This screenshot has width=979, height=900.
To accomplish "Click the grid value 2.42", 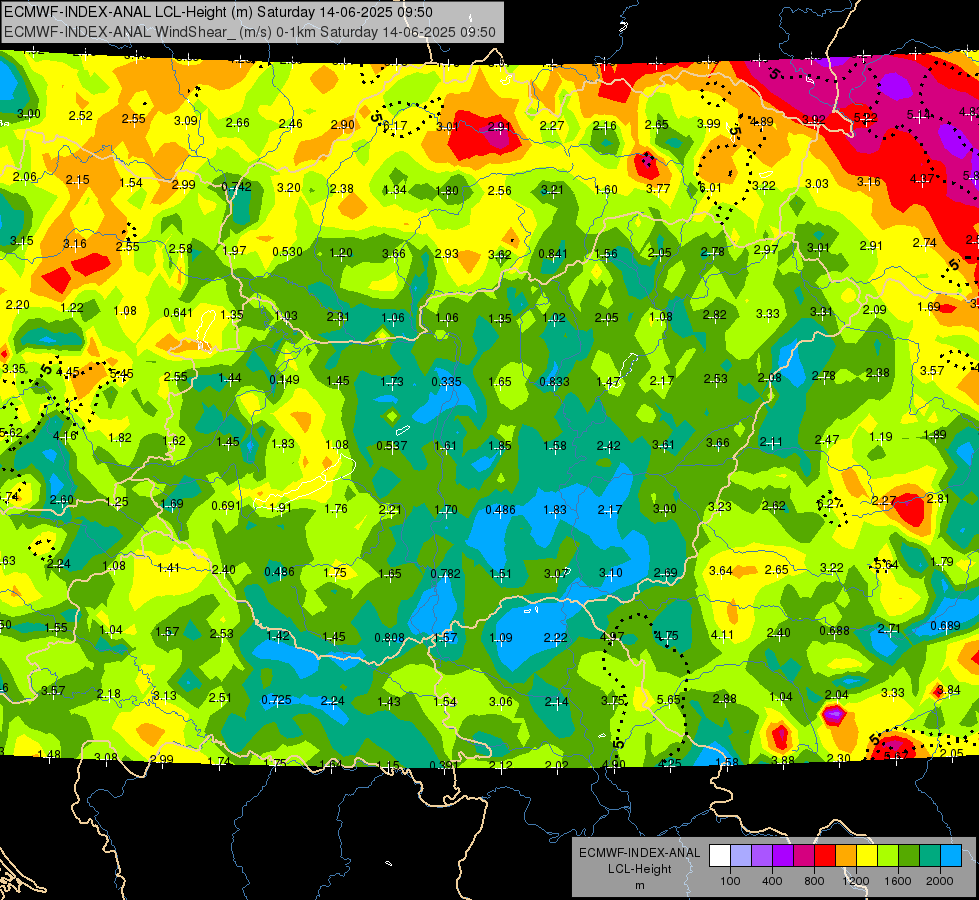I will click(x=609, y=445).
